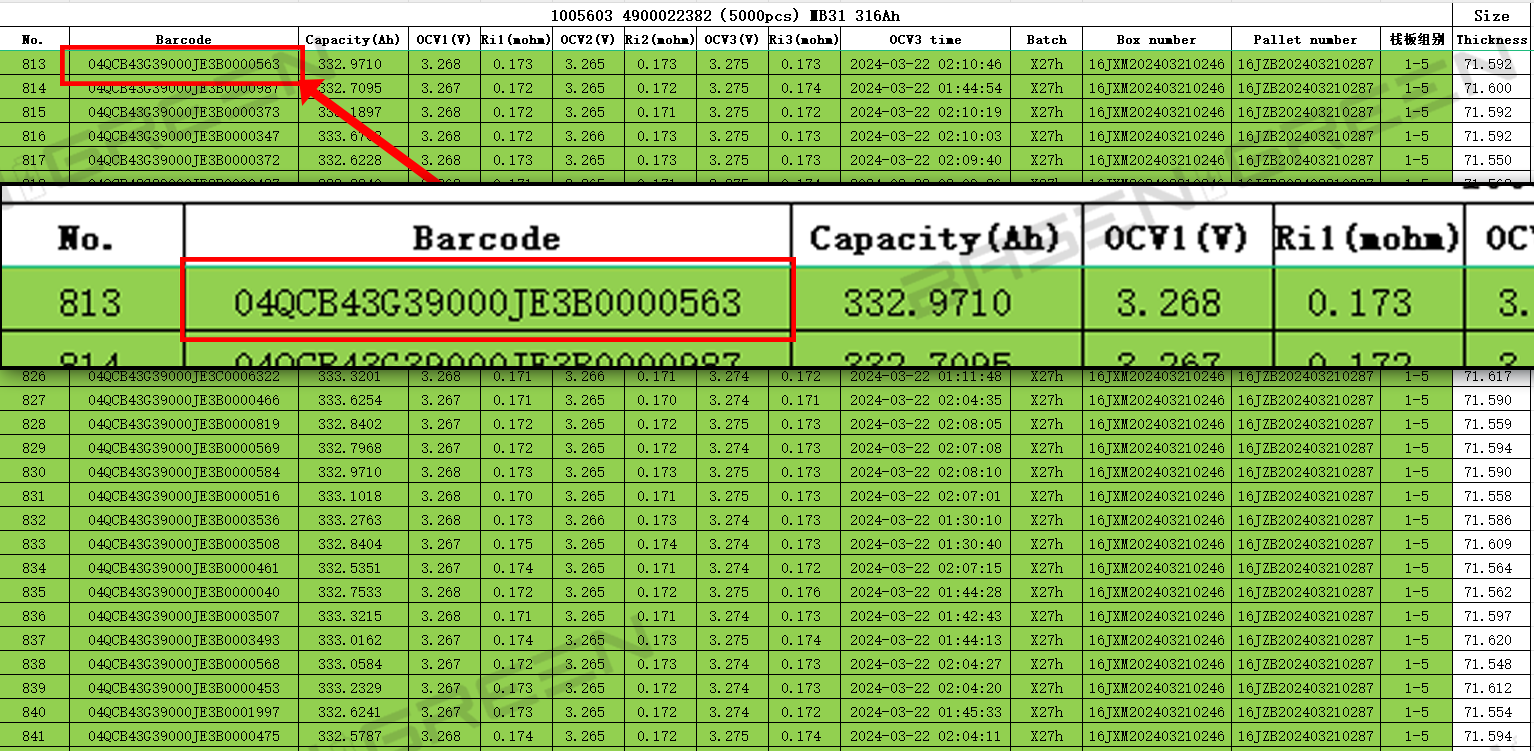Click thickness value 71.600
1534x751 pixels.
click(x=1488, y=88)
